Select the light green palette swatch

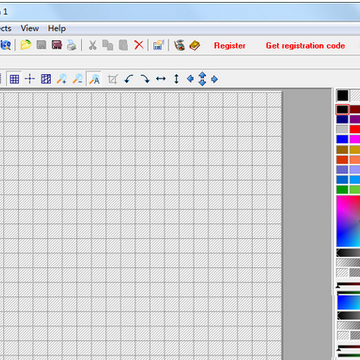[x=355, y=190]
